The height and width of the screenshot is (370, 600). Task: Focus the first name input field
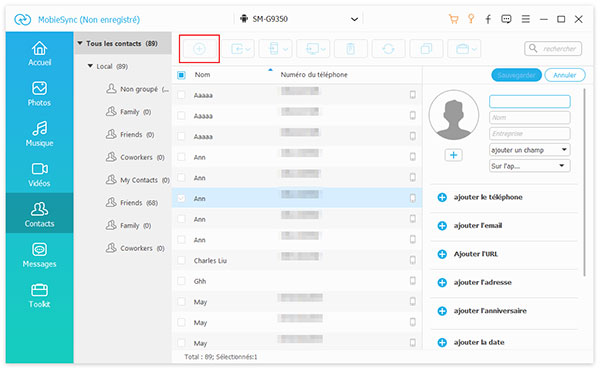click(530, 101)
